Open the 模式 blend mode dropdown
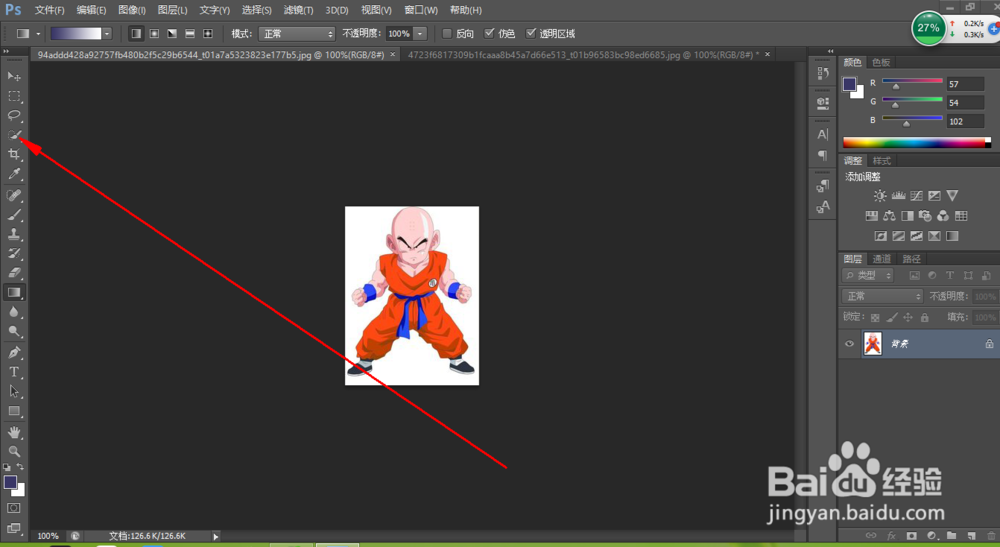The height and width of the screenshot is (547, 1000). (297, 34)
